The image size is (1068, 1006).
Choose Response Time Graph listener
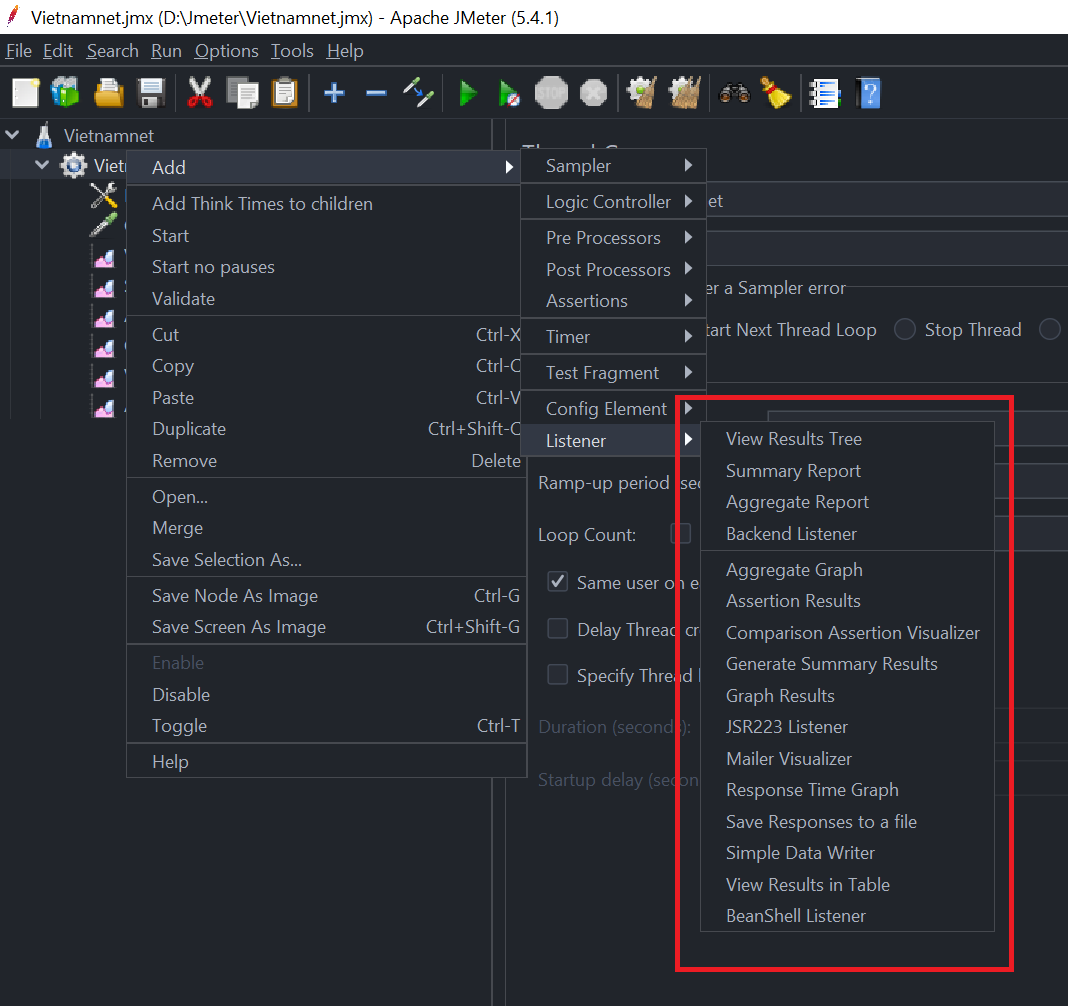(847, 790)
